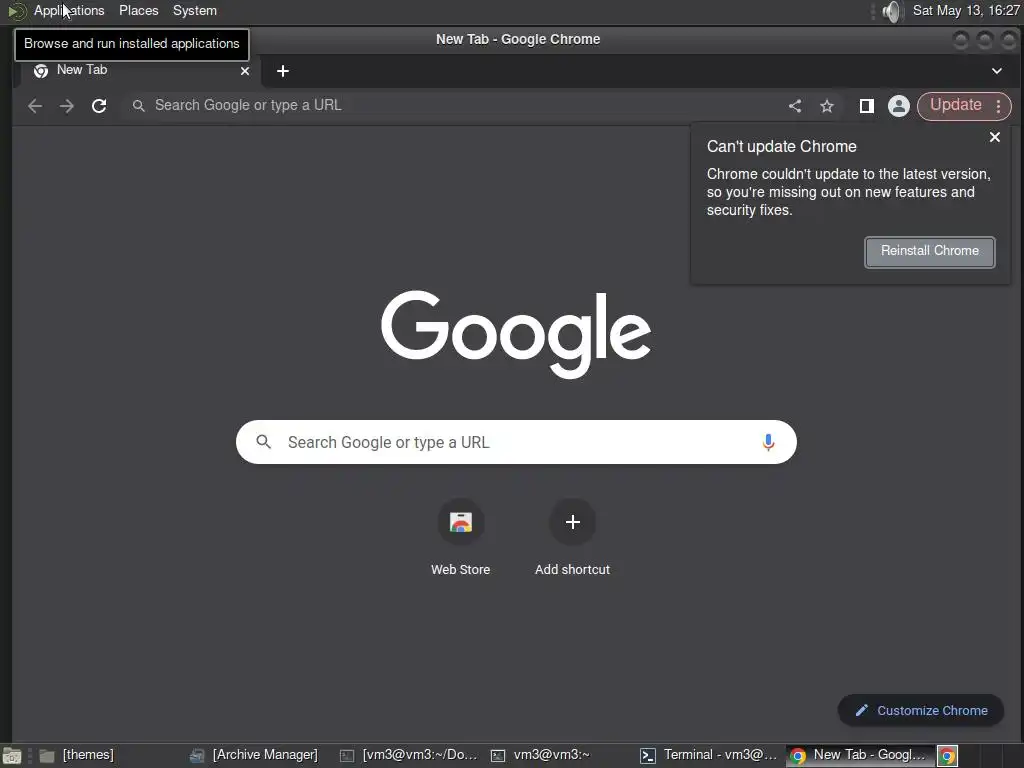
Task: Click the volume speaker icon
Action: [891, 11]
